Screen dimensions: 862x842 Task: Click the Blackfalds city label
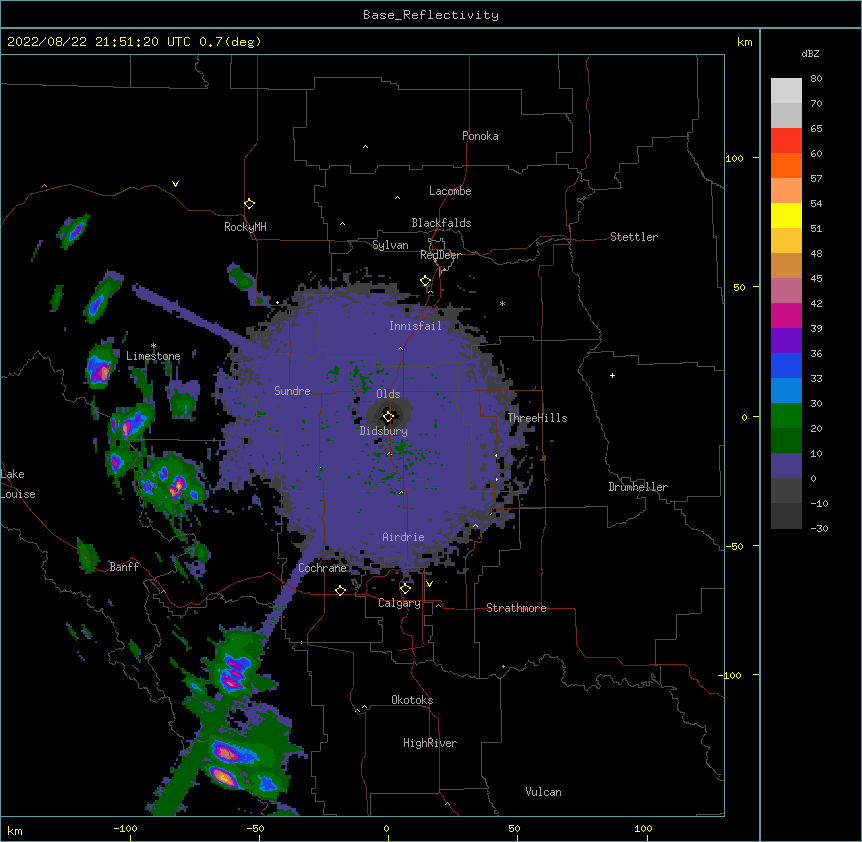pos(441,223)
